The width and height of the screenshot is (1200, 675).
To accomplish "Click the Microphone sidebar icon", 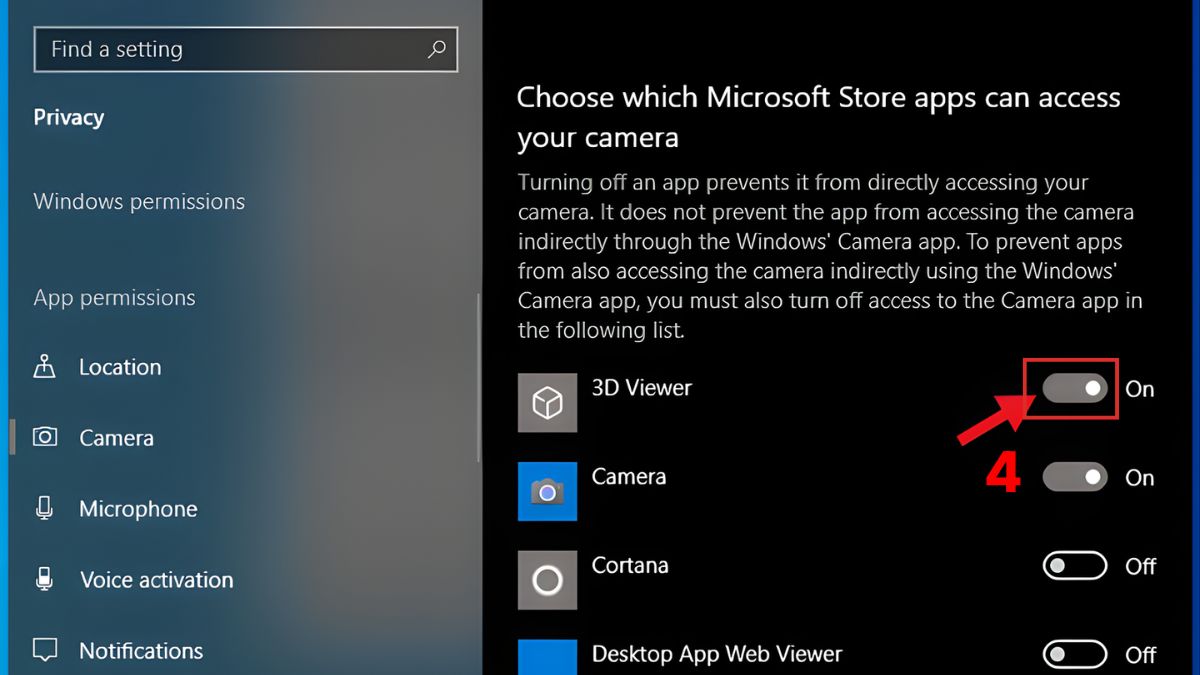I will pyautogui.click(x=44, y=508).
